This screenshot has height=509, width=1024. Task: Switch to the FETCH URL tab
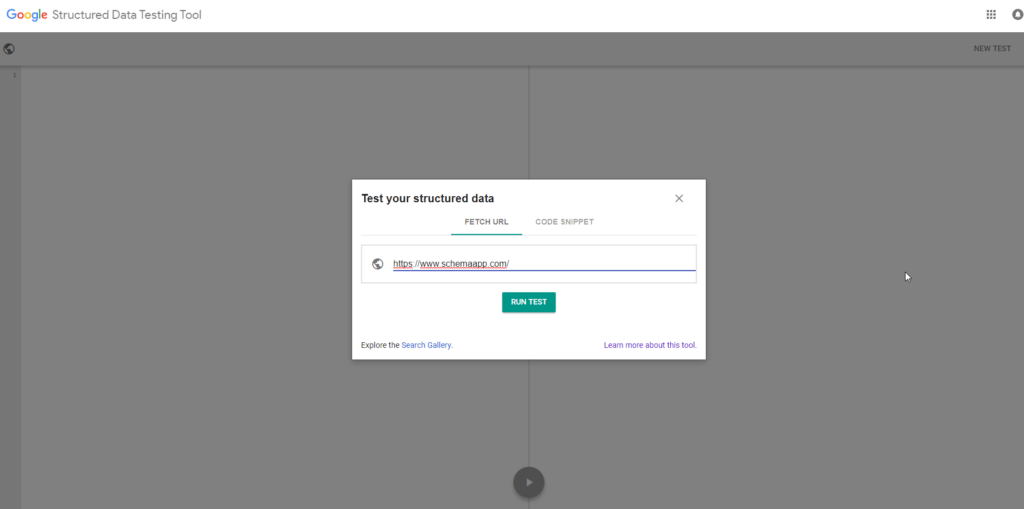[486, 221]
